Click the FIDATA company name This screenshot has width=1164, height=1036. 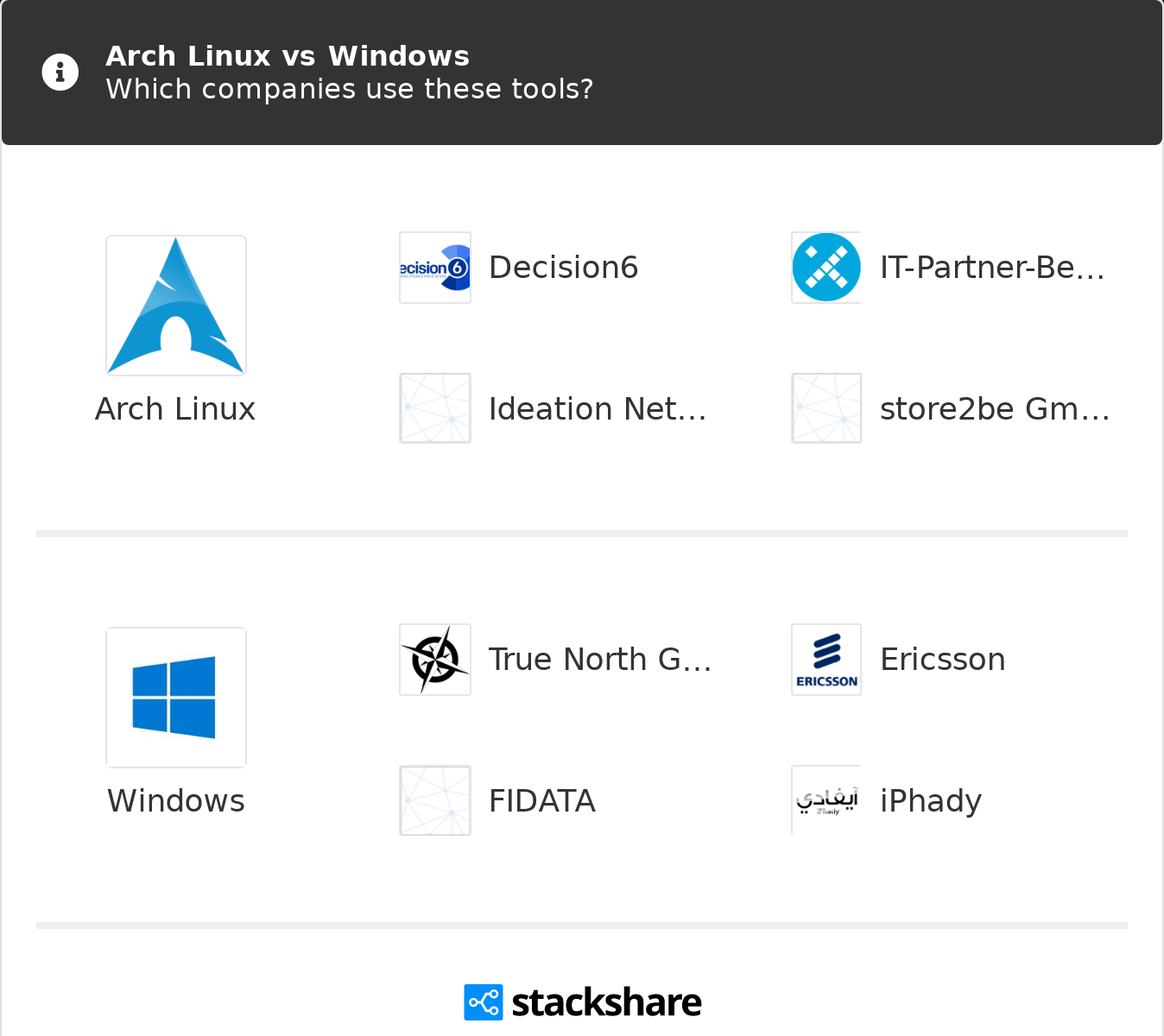pyautogui.click(x=541, y=801)
